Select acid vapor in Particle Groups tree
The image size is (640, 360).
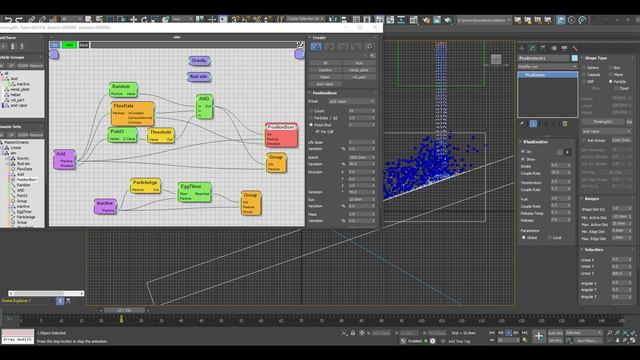[19, 105]
